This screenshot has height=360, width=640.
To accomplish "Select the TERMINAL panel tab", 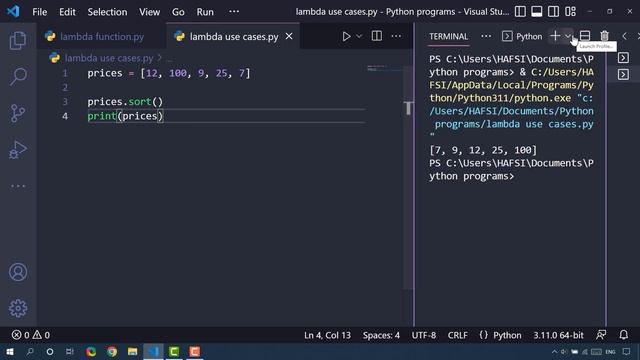I will [x=448, y=36].
